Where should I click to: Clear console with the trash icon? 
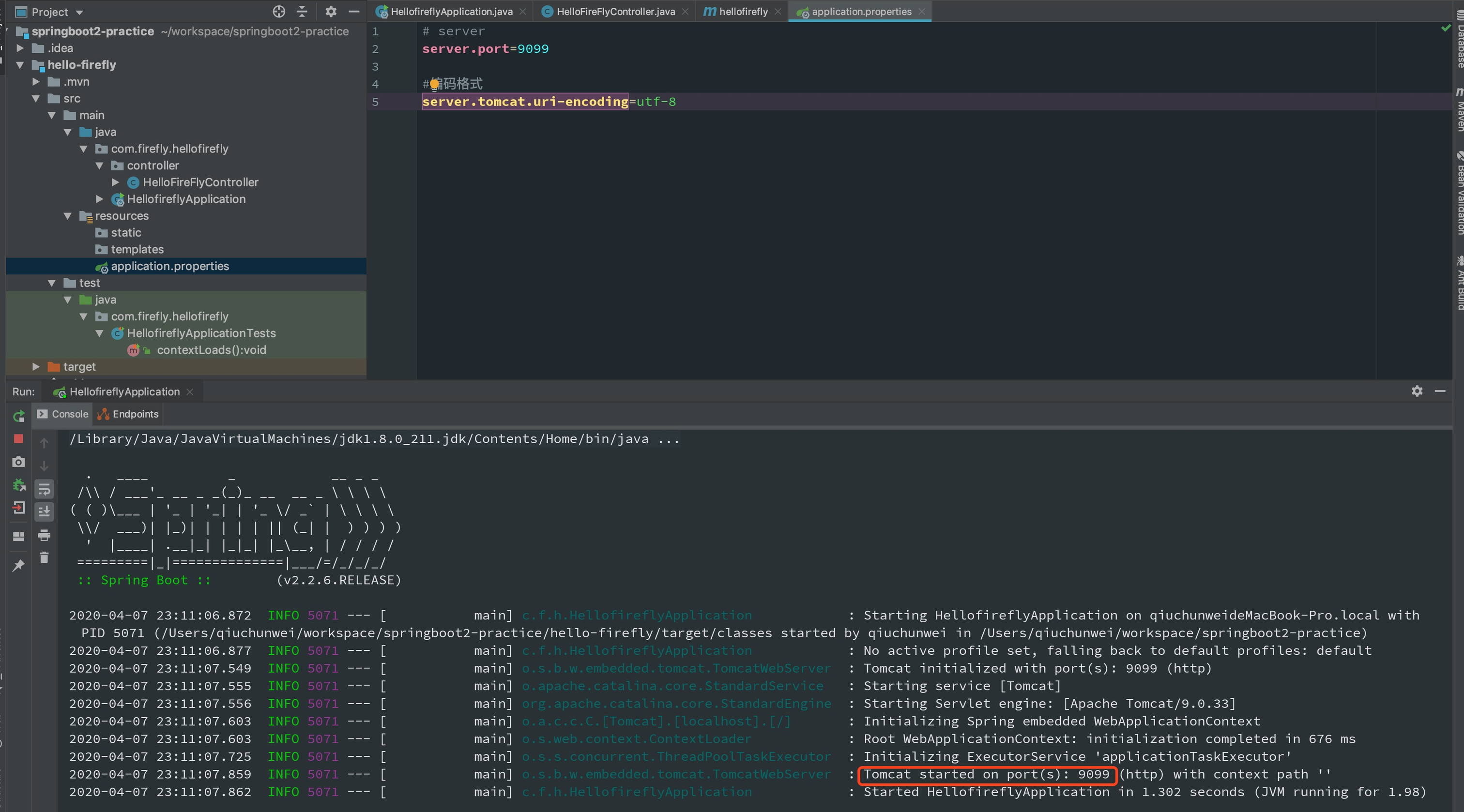coord(44,557)
